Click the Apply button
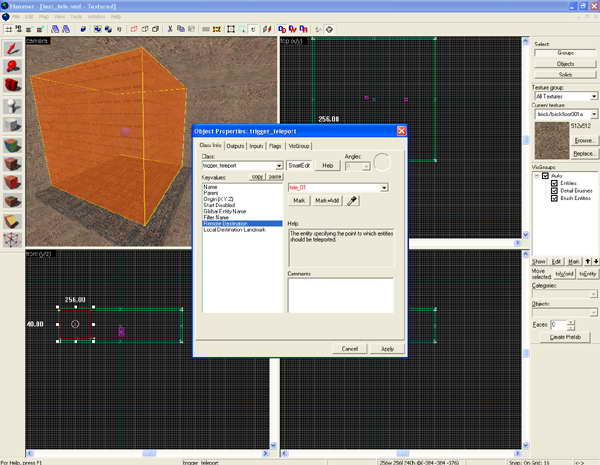 [x=387, y=348]
